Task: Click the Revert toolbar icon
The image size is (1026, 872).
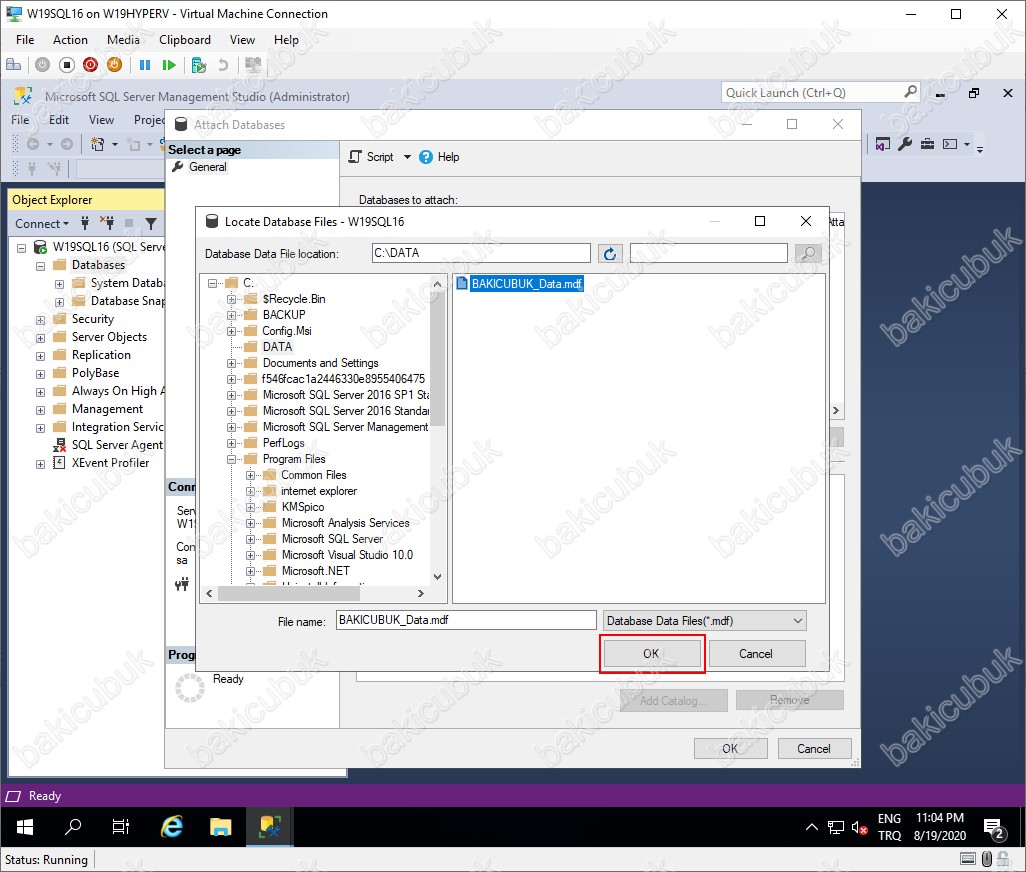Action: pyautogui.click(x=223, y=65)
